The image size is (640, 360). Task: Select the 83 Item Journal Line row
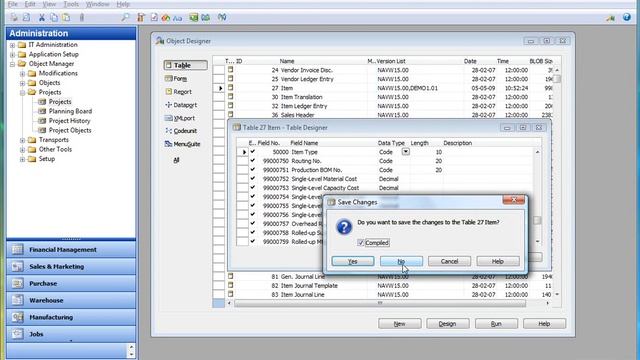tap(384, 295)
